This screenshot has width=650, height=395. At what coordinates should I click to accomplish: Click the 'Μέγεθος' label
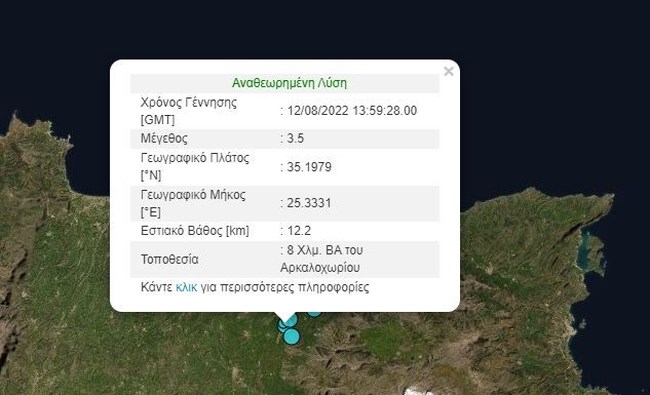(164, 138)
